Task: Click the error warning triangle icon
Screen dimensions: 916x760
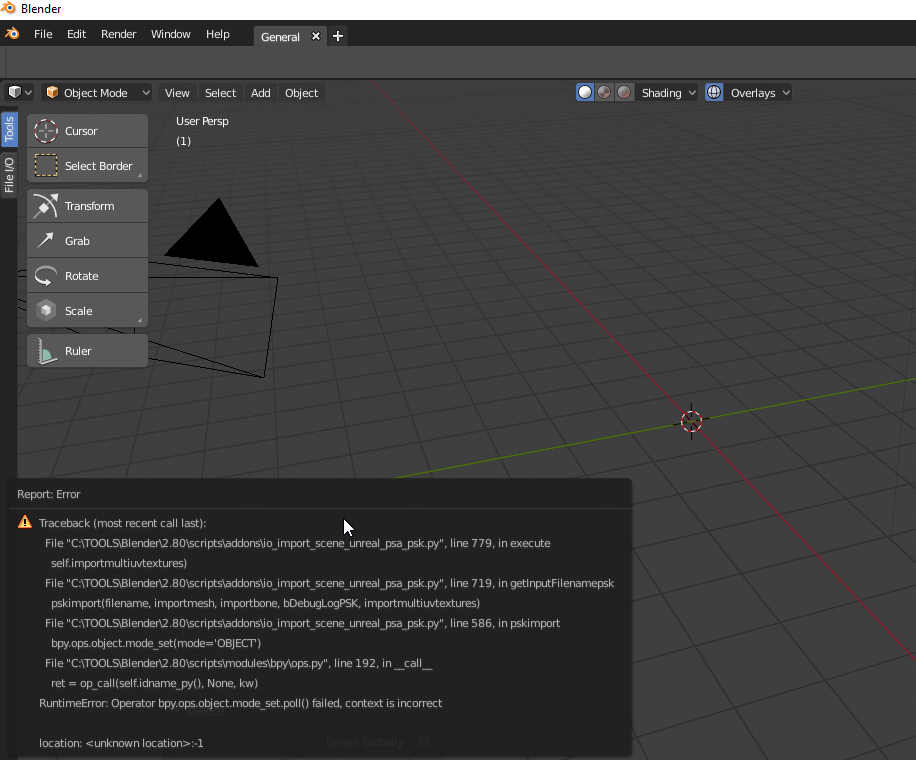Action: tap(25, 522)
